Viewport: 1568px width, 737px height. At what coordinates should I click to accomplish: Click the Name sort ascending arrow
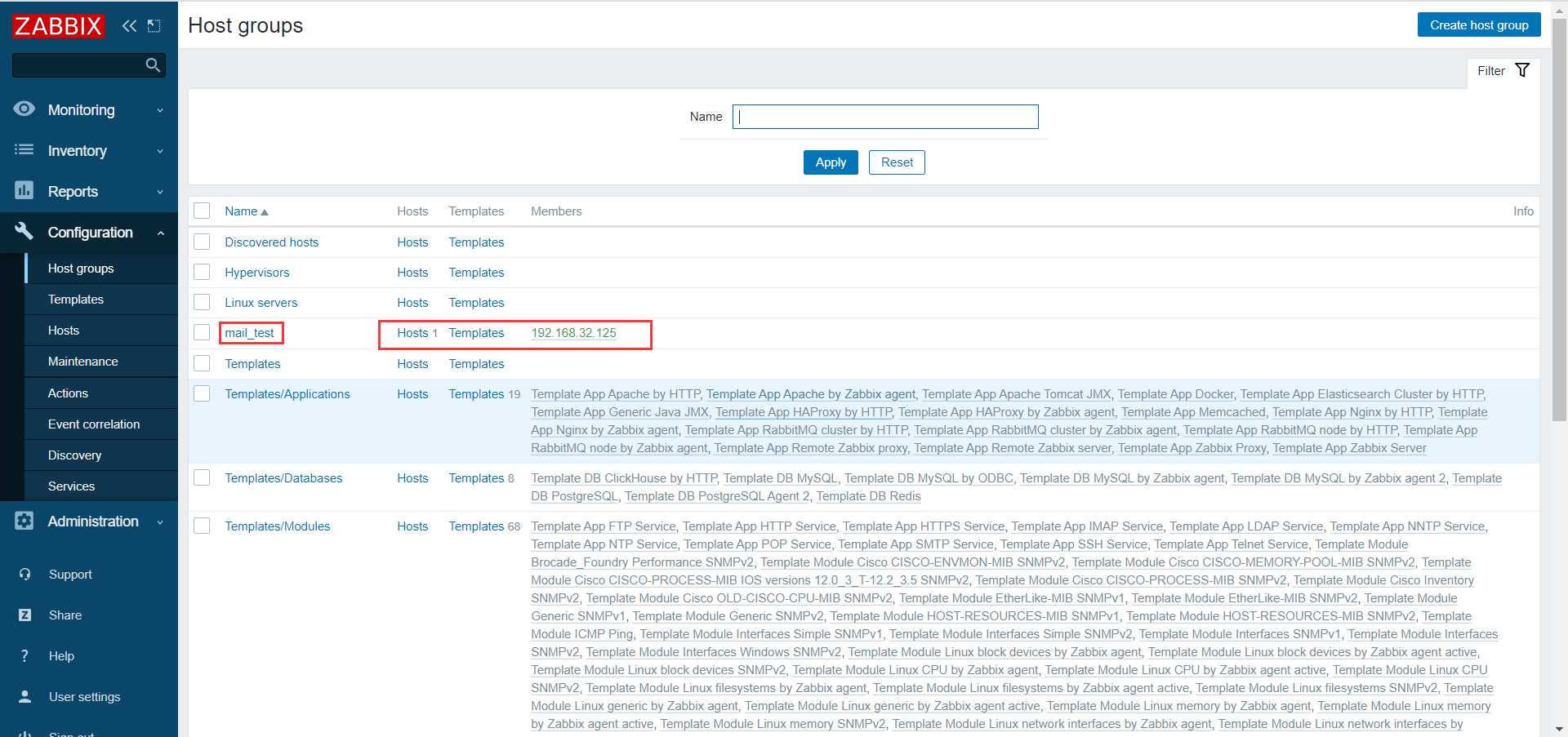pyautogui.click(x=264, y=212)
